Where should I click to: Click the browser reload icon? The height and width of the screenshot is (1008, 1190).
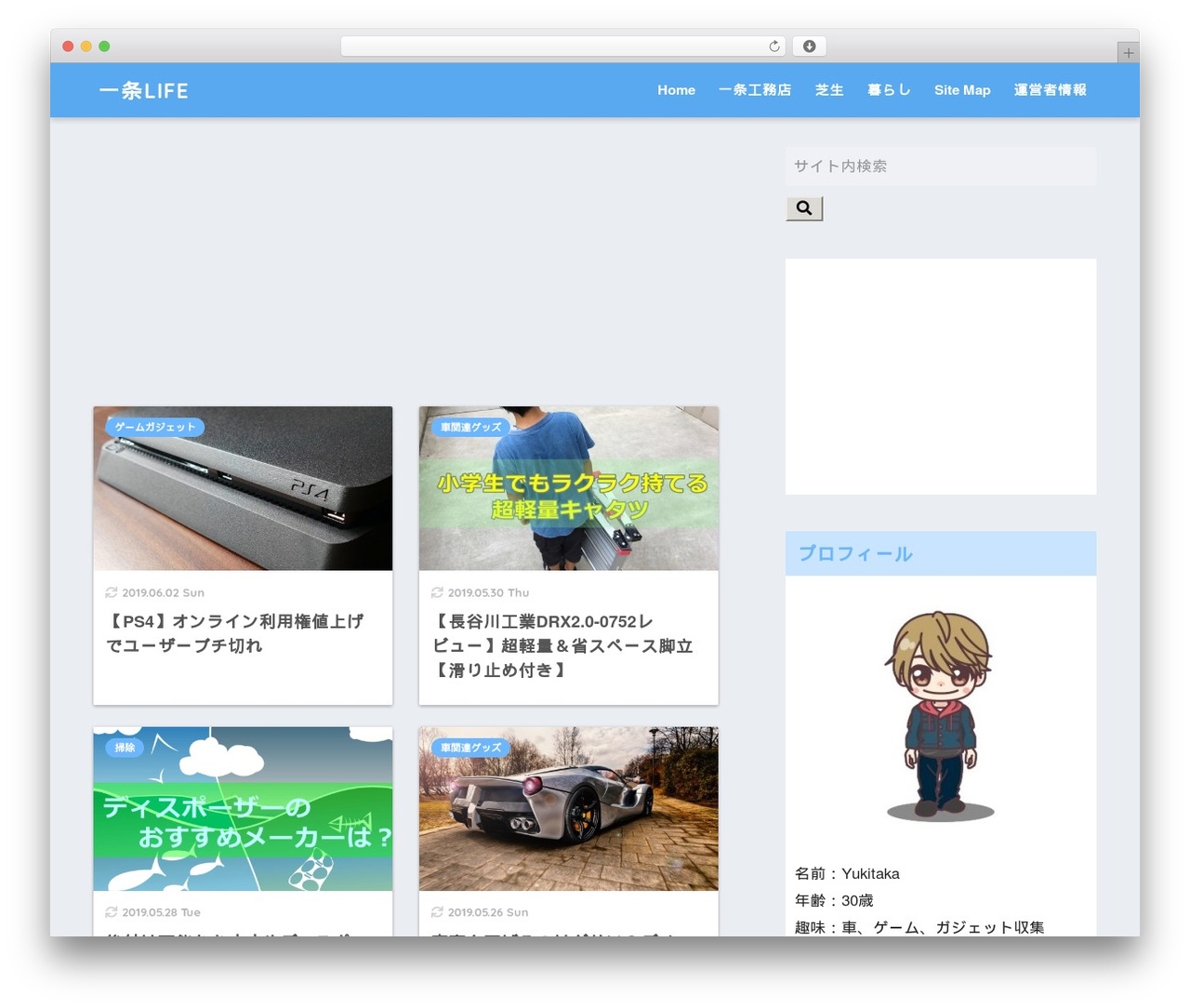click(x=774, y=46)
